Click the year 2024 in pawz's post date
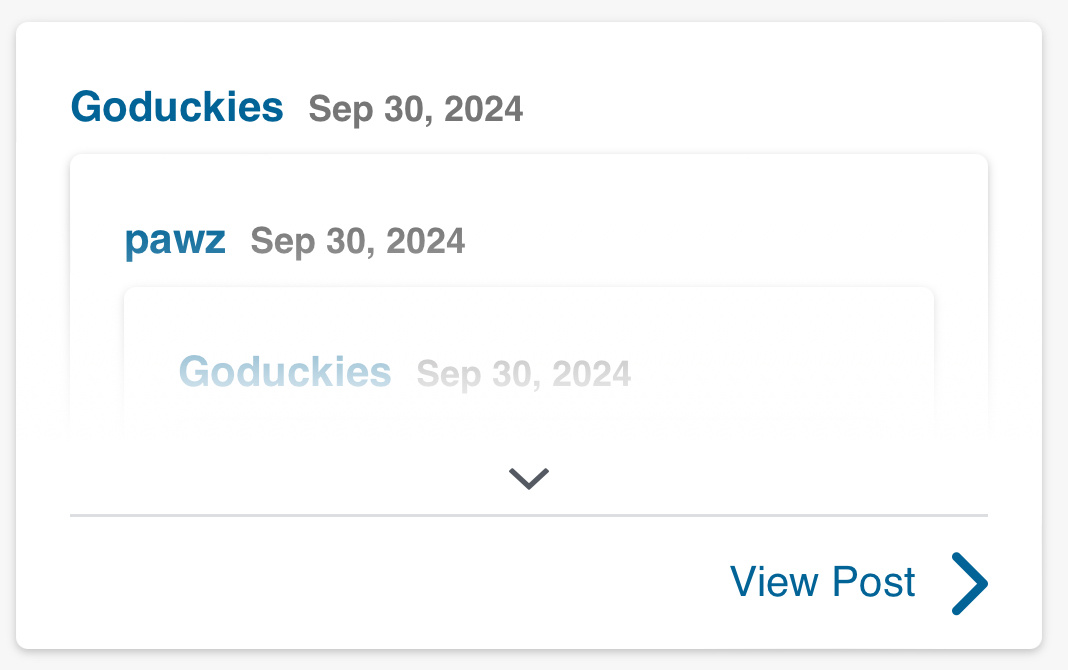1068x670 pixels. pos(425,241)
